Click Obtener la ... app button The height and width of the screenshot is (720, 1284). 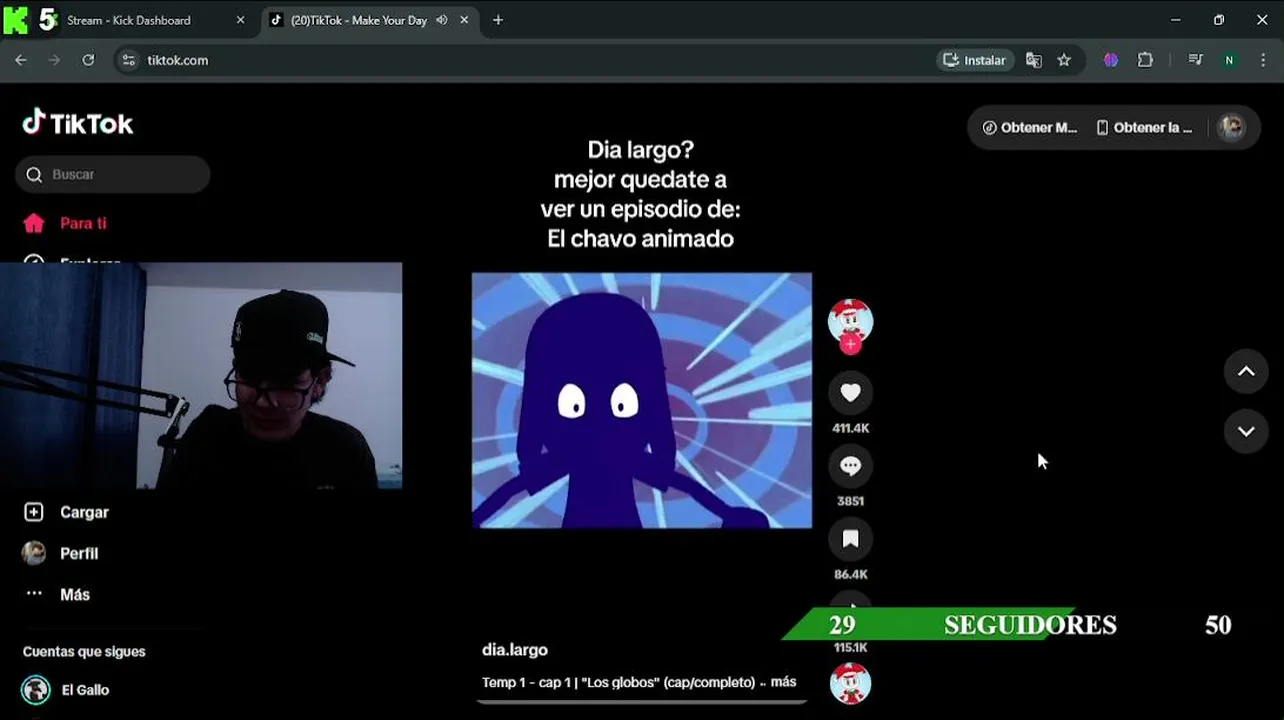click(x=1144, y=128)
